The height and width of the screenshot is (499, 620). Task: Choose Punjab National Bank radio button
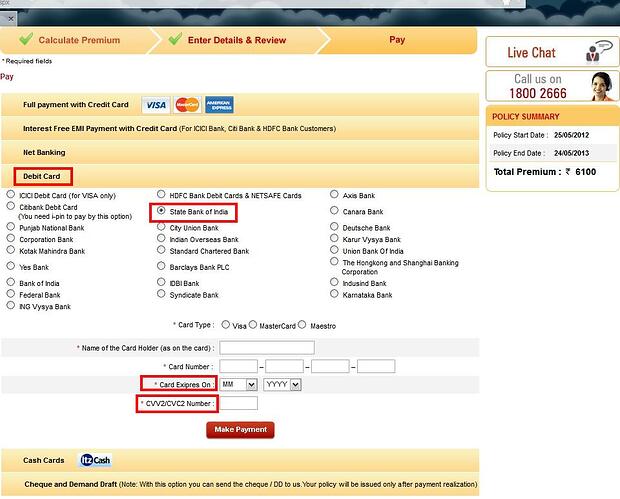point(11,227)
